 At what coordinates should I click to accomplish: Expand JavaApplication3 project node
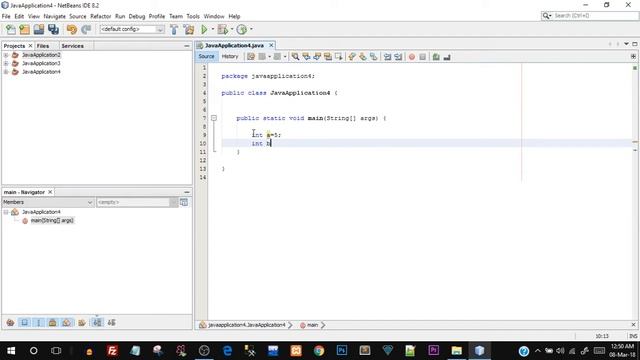click(6, 63)
